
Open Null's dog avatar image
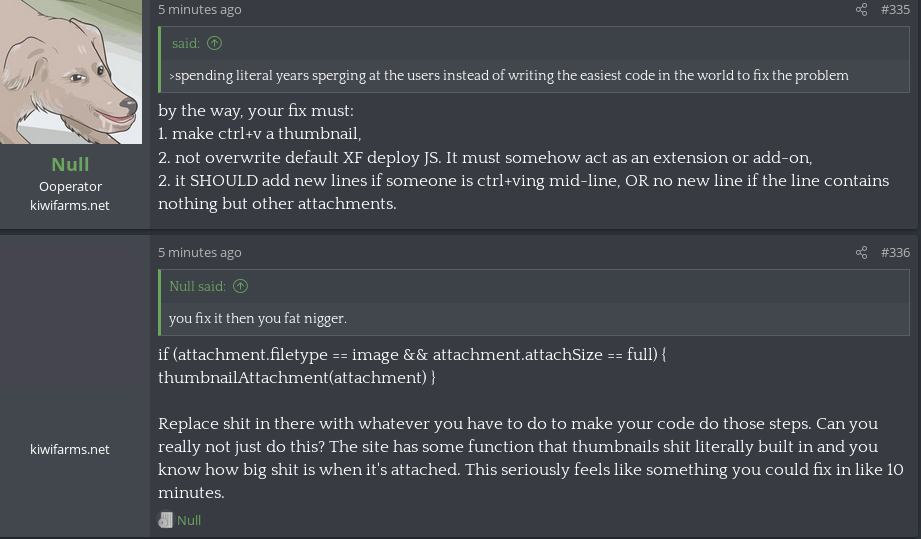70,72
